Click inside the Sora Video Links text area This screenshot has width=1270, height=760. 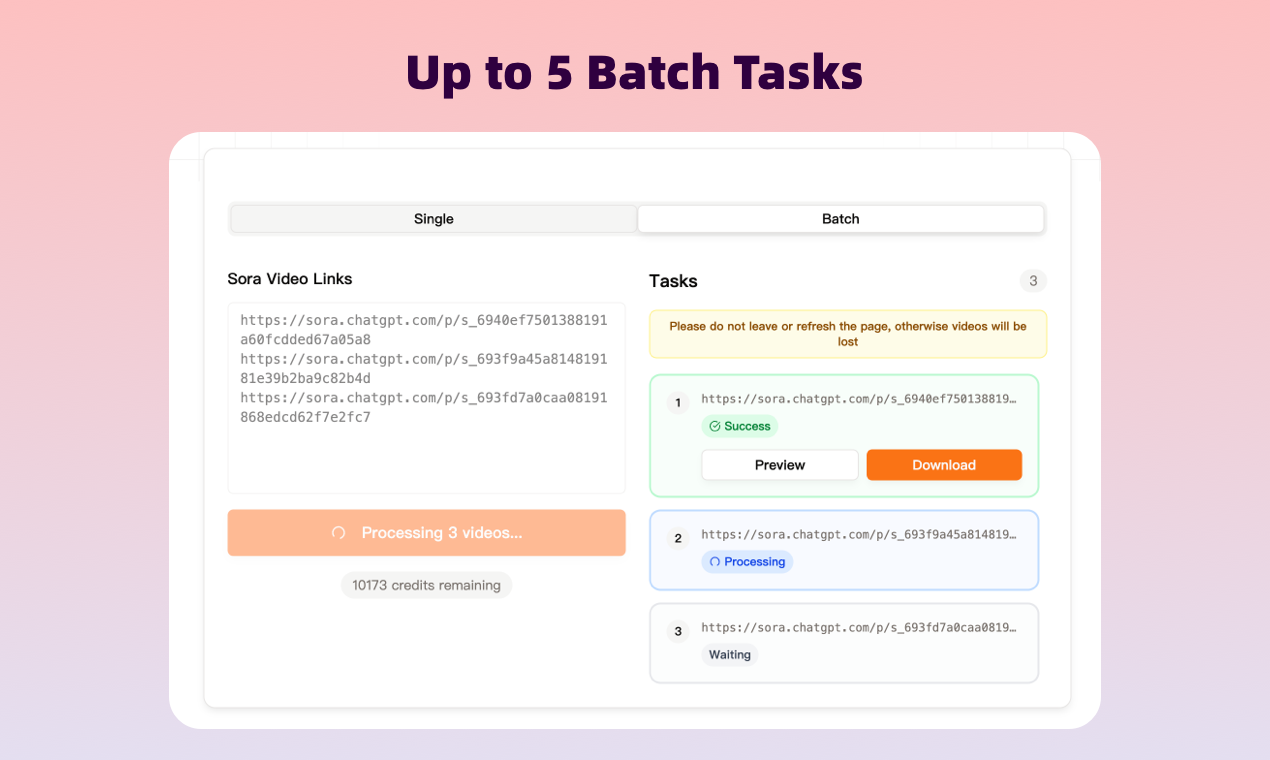(426, 398)
